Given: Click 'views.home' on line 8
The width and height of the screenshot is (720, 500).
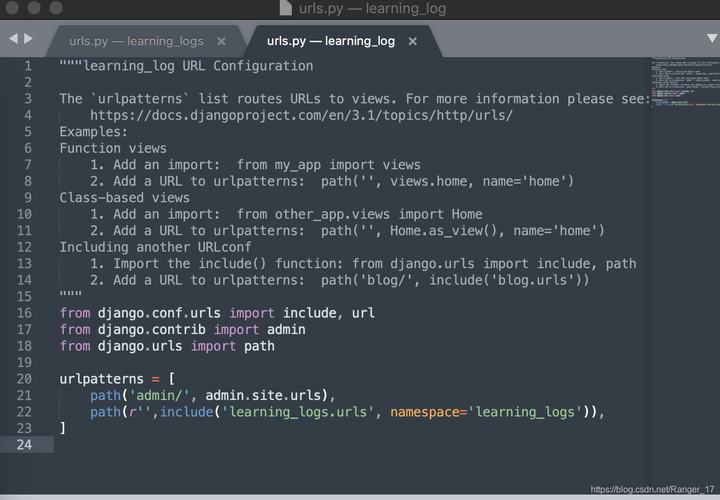Looking at the screenshot, I should [x=428, y=181].
